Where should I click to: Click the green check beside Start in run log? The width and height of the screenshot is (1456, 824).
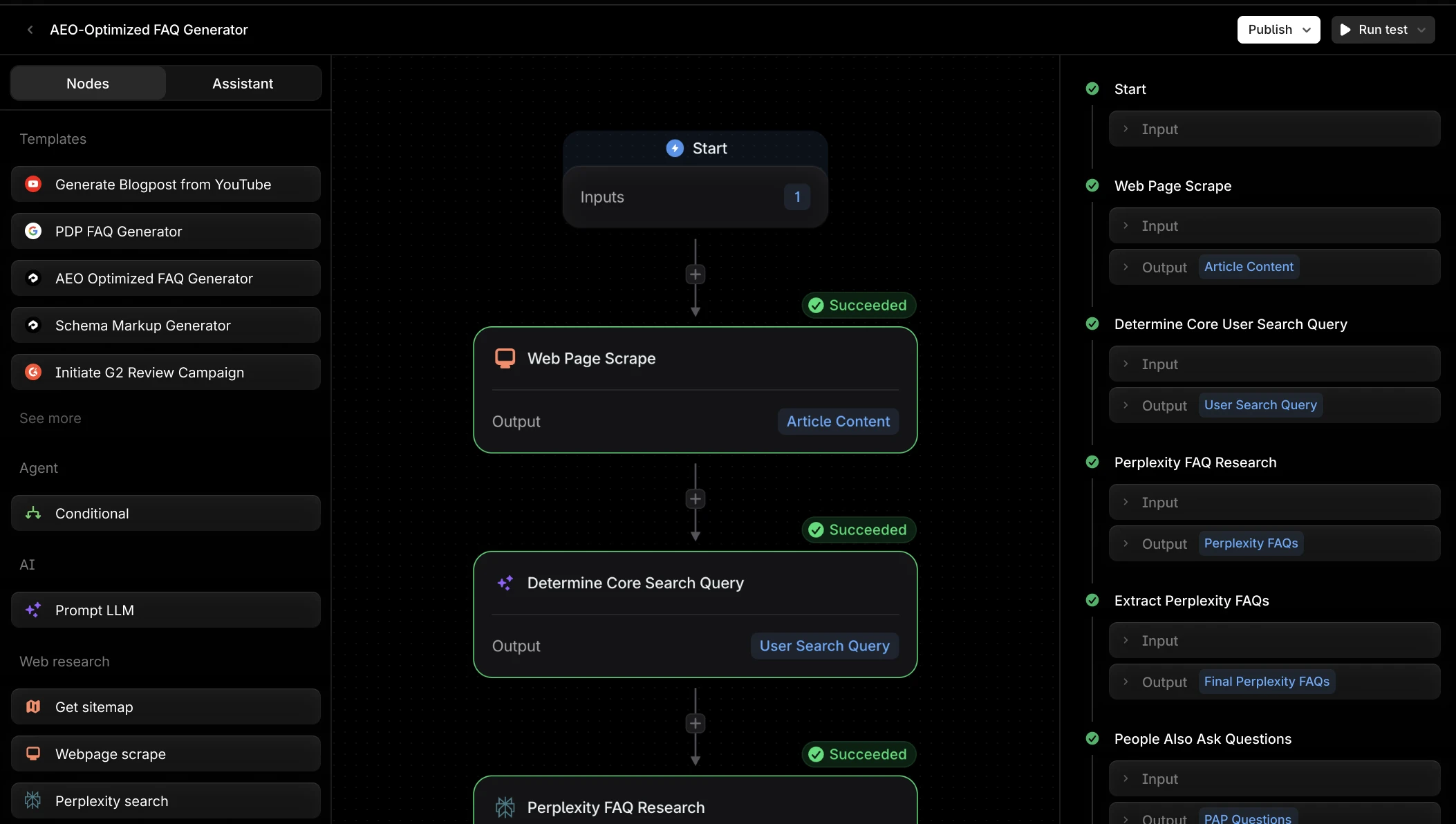(x=1092, y=88)
